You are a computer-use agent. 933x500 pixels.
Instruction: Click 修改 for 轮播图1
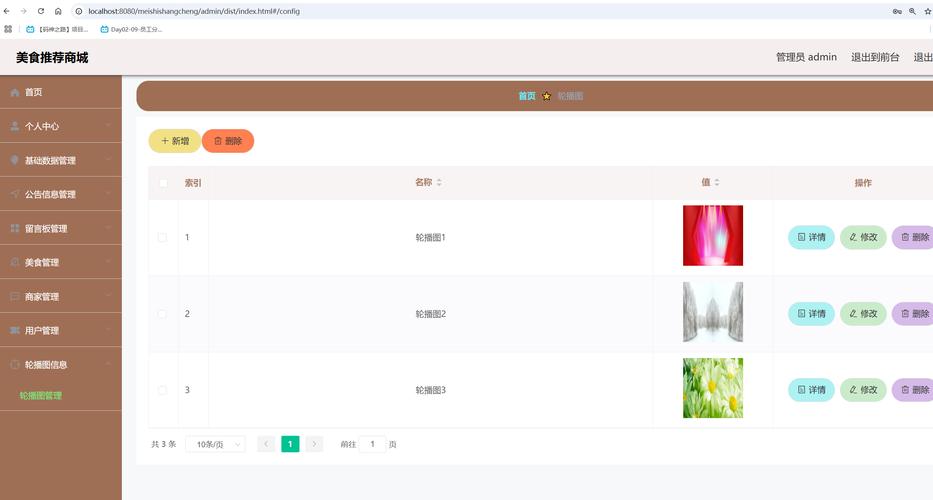click(863, 237)
